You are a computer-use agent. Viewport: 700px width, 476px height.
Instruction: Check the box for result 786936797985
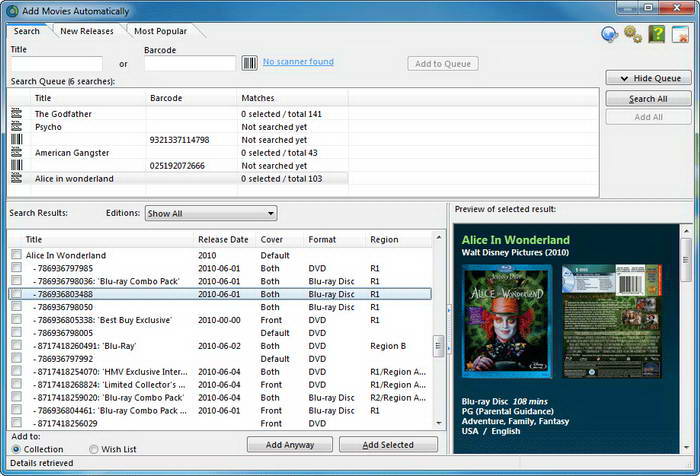point(17,267)
